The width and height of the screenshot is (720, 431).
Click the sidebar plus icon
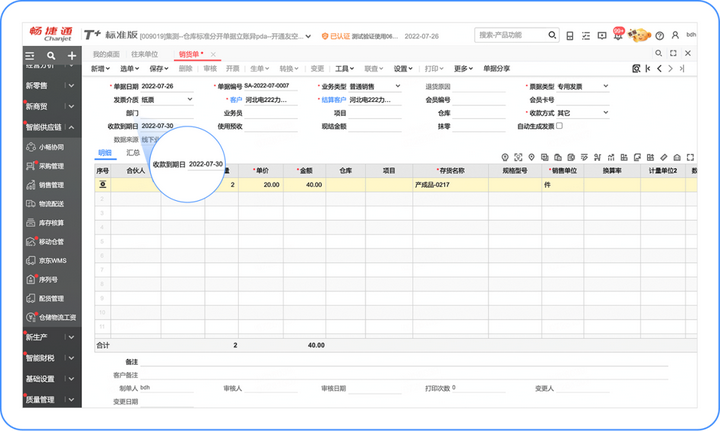point(72,56)
